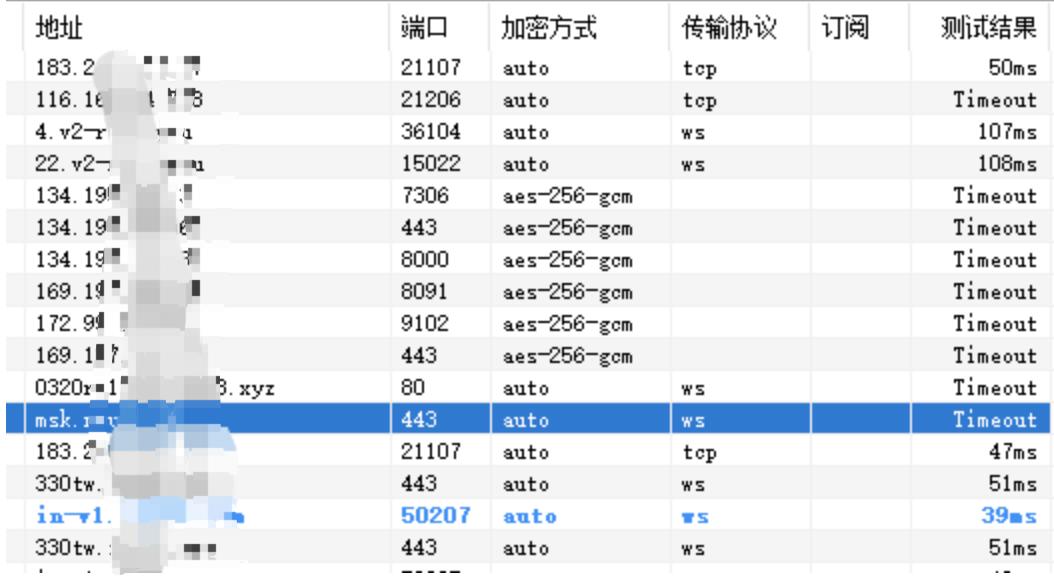Select the 172.9 server on port 9102
The image size is (1054, 576).
(200, 325)
